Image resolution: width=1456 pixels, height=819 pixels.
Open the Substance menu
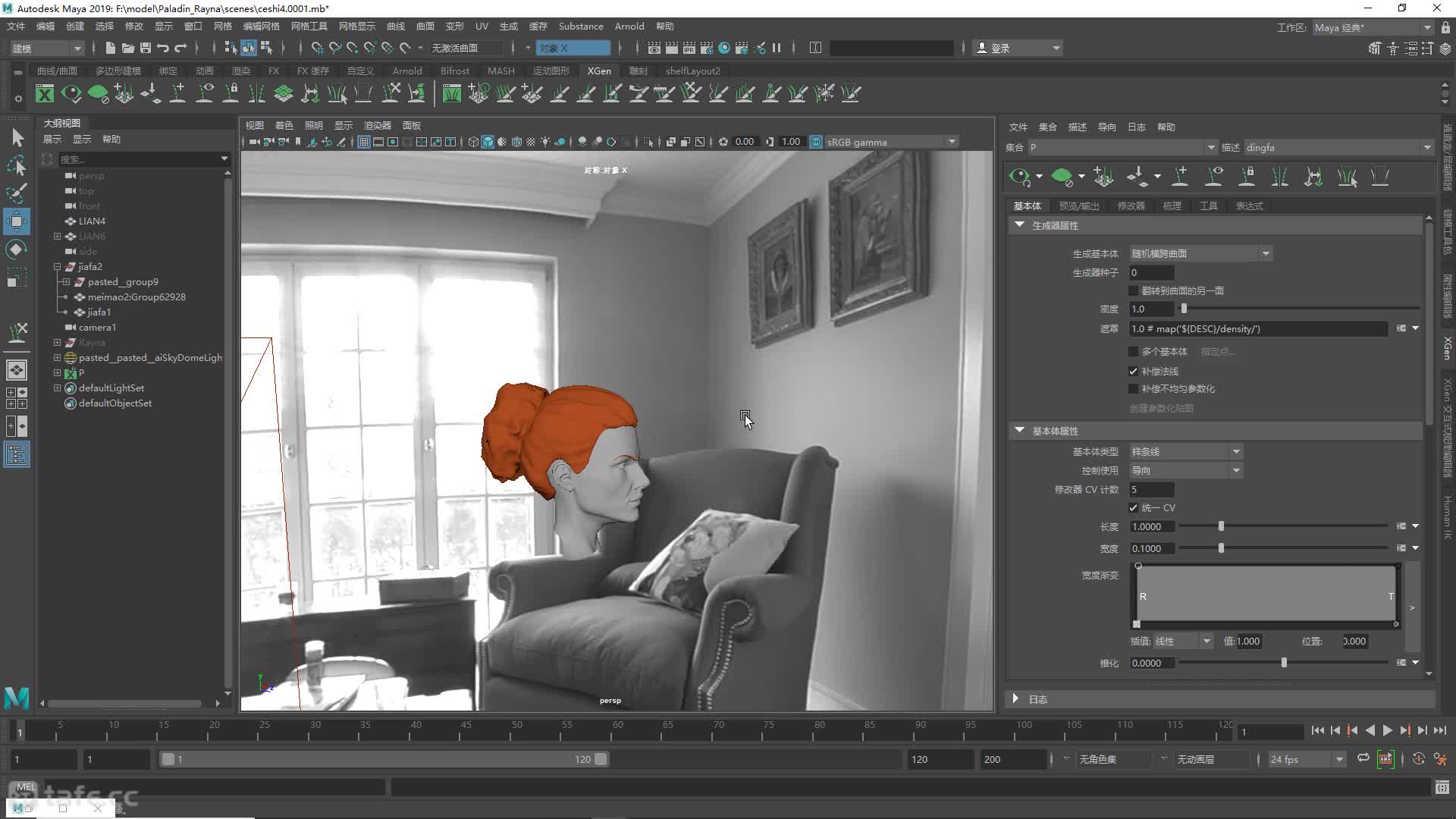click(x=581, y=27)
